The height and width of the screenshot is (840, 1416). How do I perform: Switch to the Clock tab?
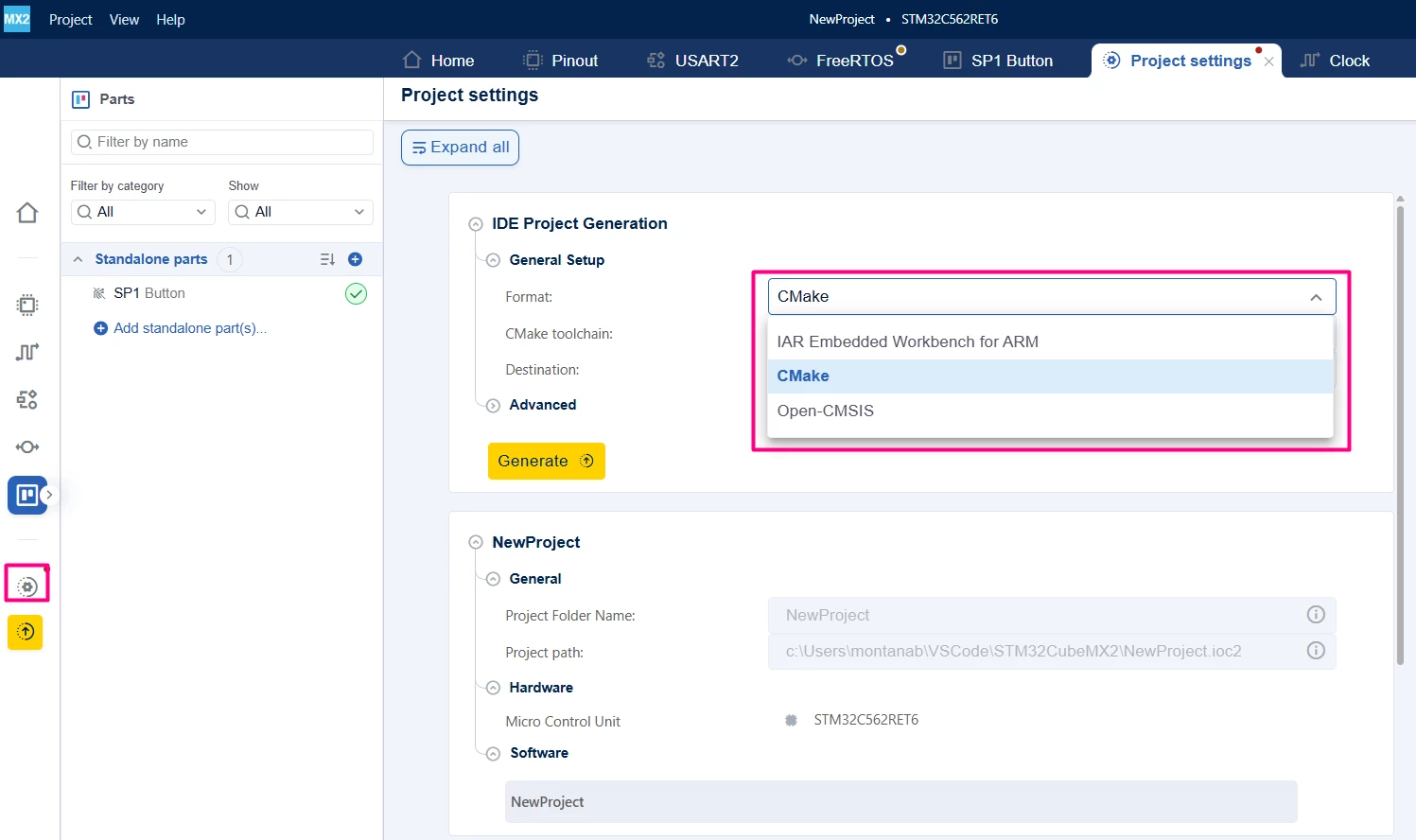click(1336, 61)
